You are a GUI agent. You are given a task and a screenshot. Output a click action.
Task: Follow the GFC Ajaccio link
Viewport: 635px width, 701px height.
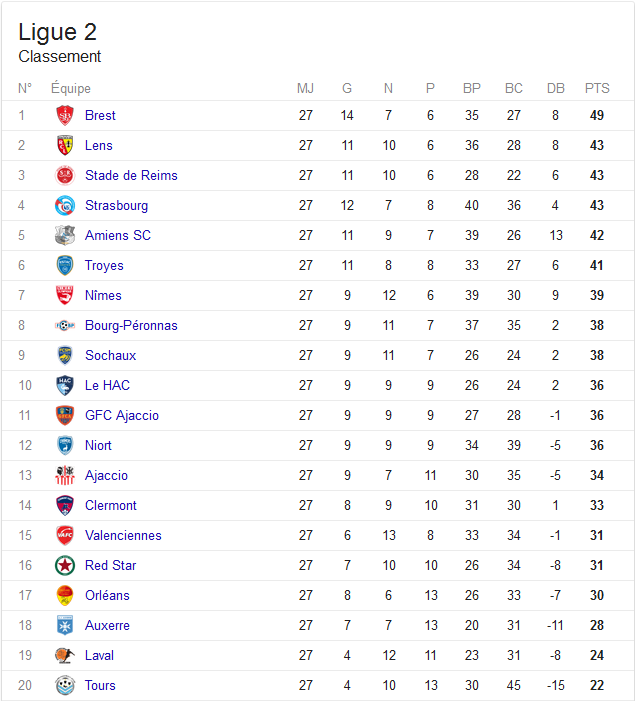pyautogui.click(x=122, y=415)
